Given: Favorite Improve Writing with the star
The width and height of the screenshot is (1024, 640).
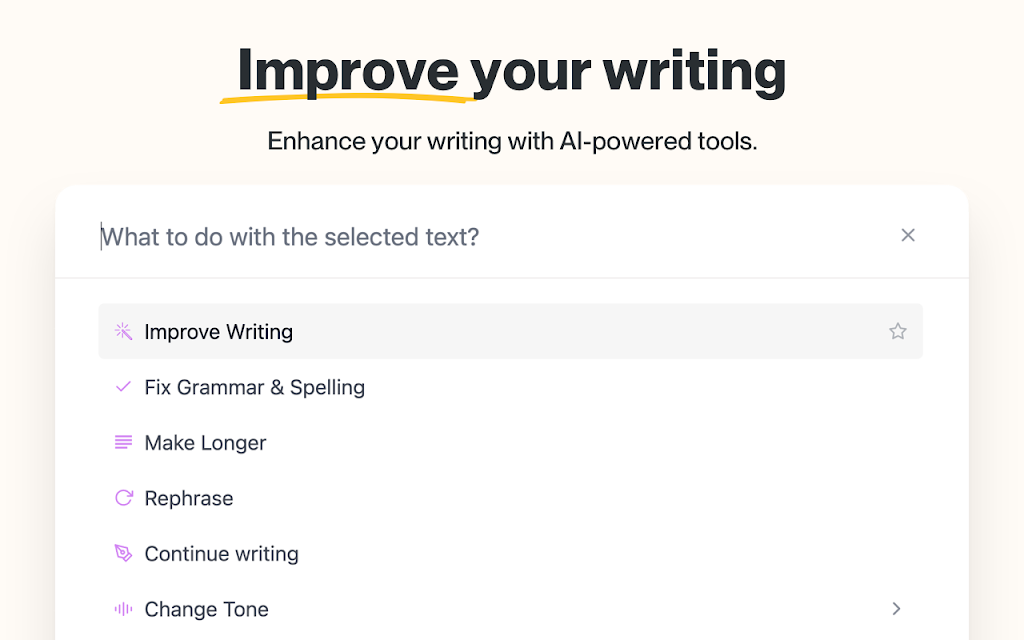Looking at the screenshot, I should [898, 331].
